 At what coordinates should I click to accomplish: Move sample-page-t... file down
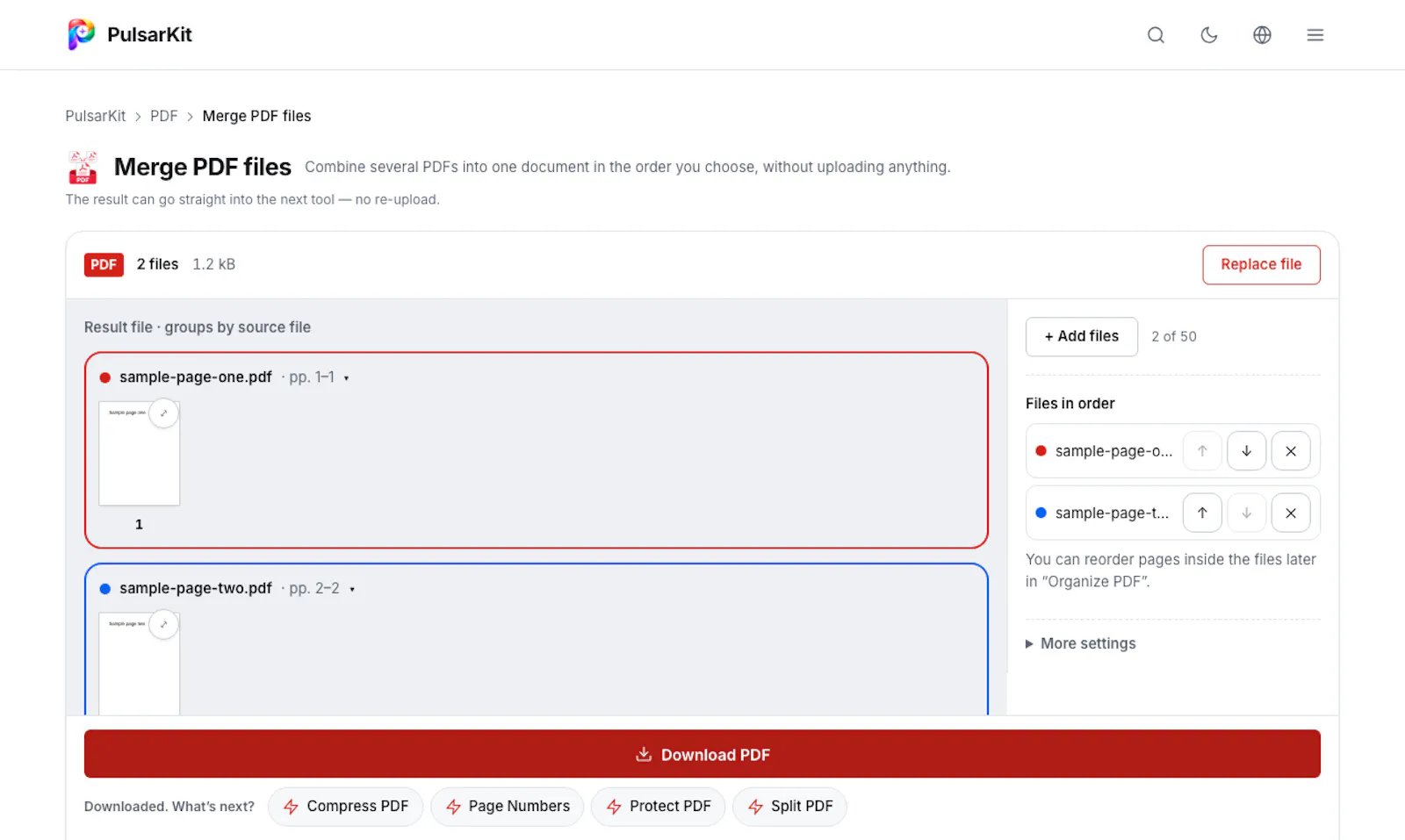pos(1246,513)
